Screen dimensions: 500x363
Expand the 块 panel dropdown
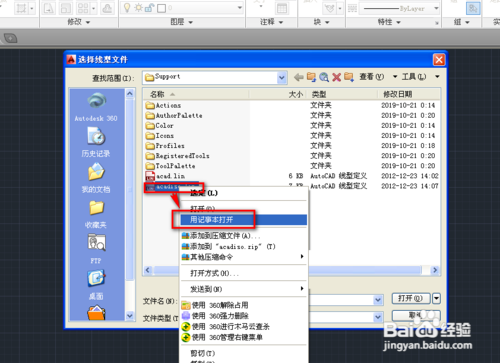coord(327,22)
